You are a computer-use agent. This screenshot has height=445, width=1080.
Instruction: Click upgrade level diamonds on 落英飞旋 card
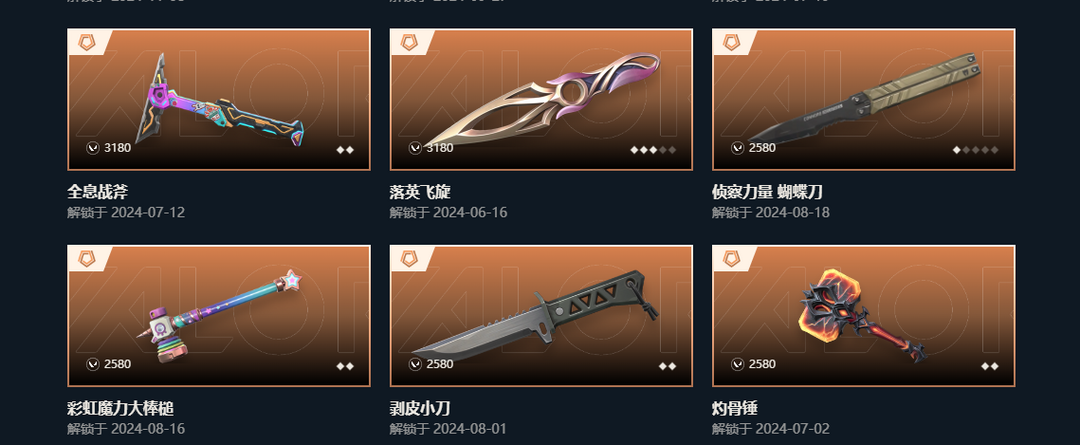pyautogui.click(x=653, y=149)
